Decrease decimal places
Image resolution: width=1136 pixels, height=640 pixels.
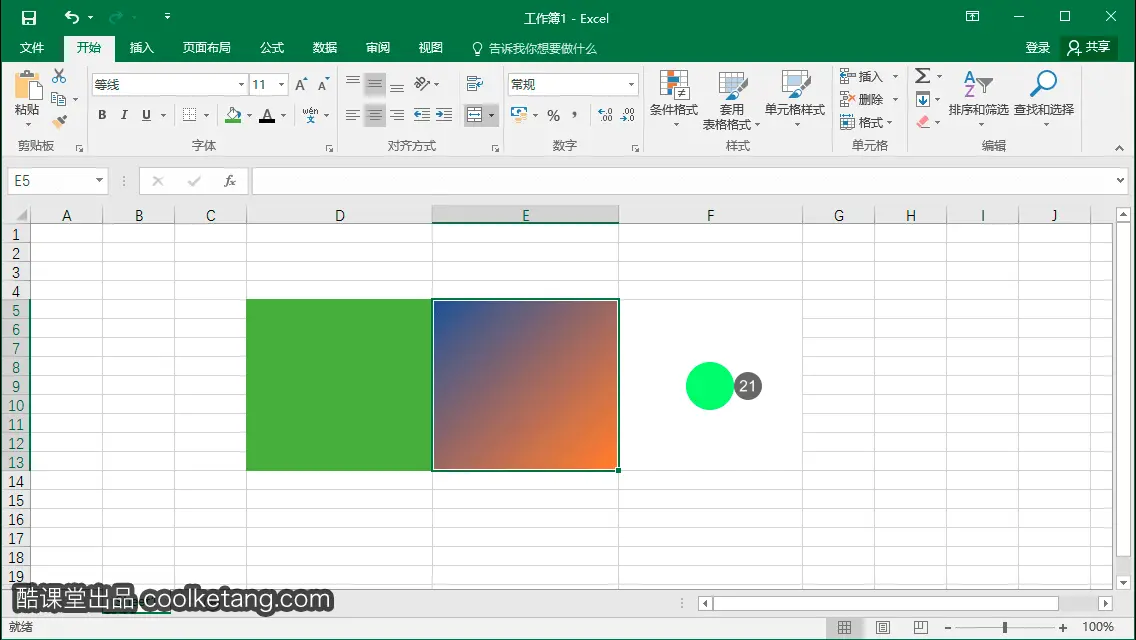[x=627, y=115]
